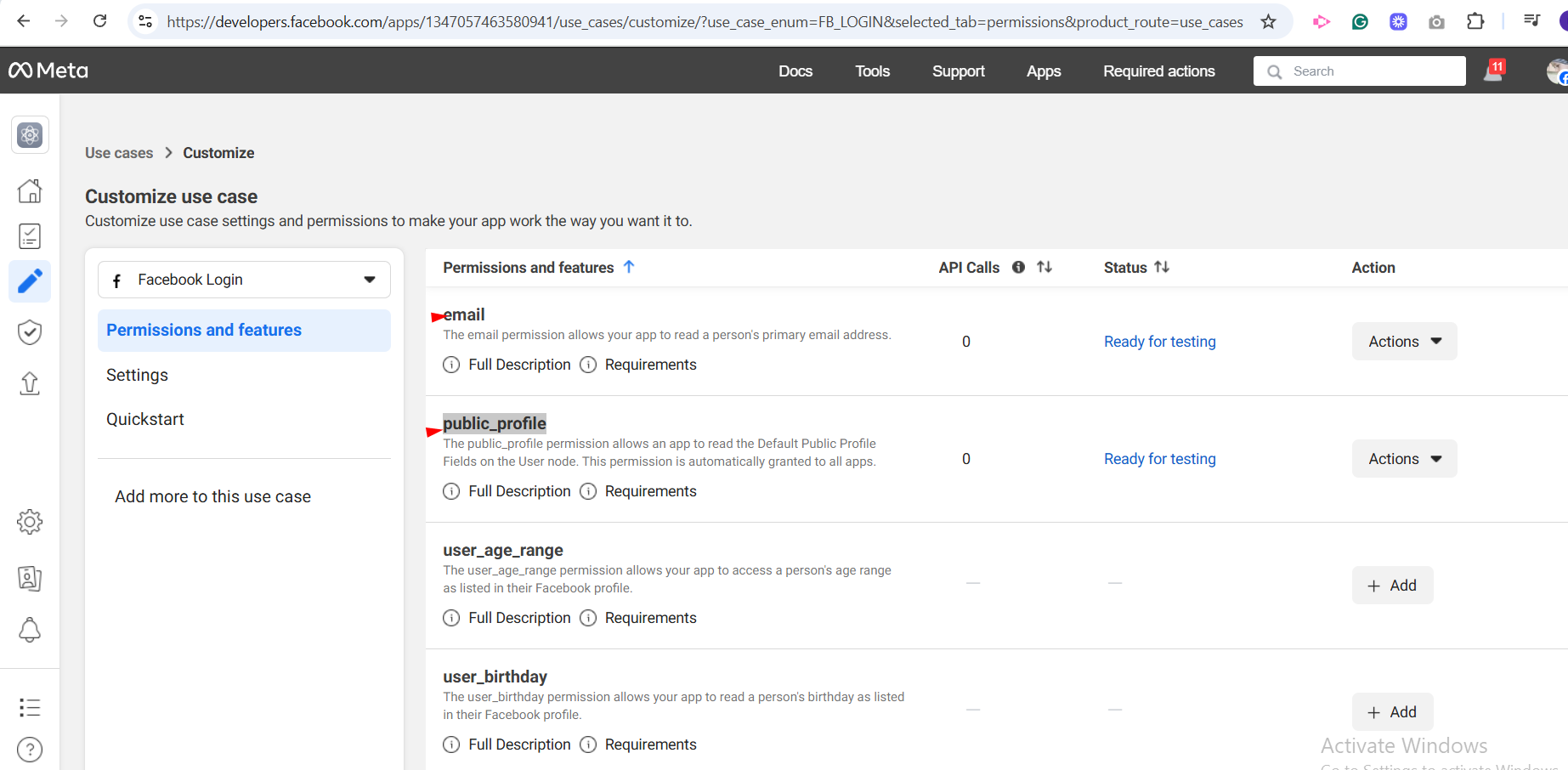Click the Search input field
1568x770 pixels.
click(x=1368, y=71)
